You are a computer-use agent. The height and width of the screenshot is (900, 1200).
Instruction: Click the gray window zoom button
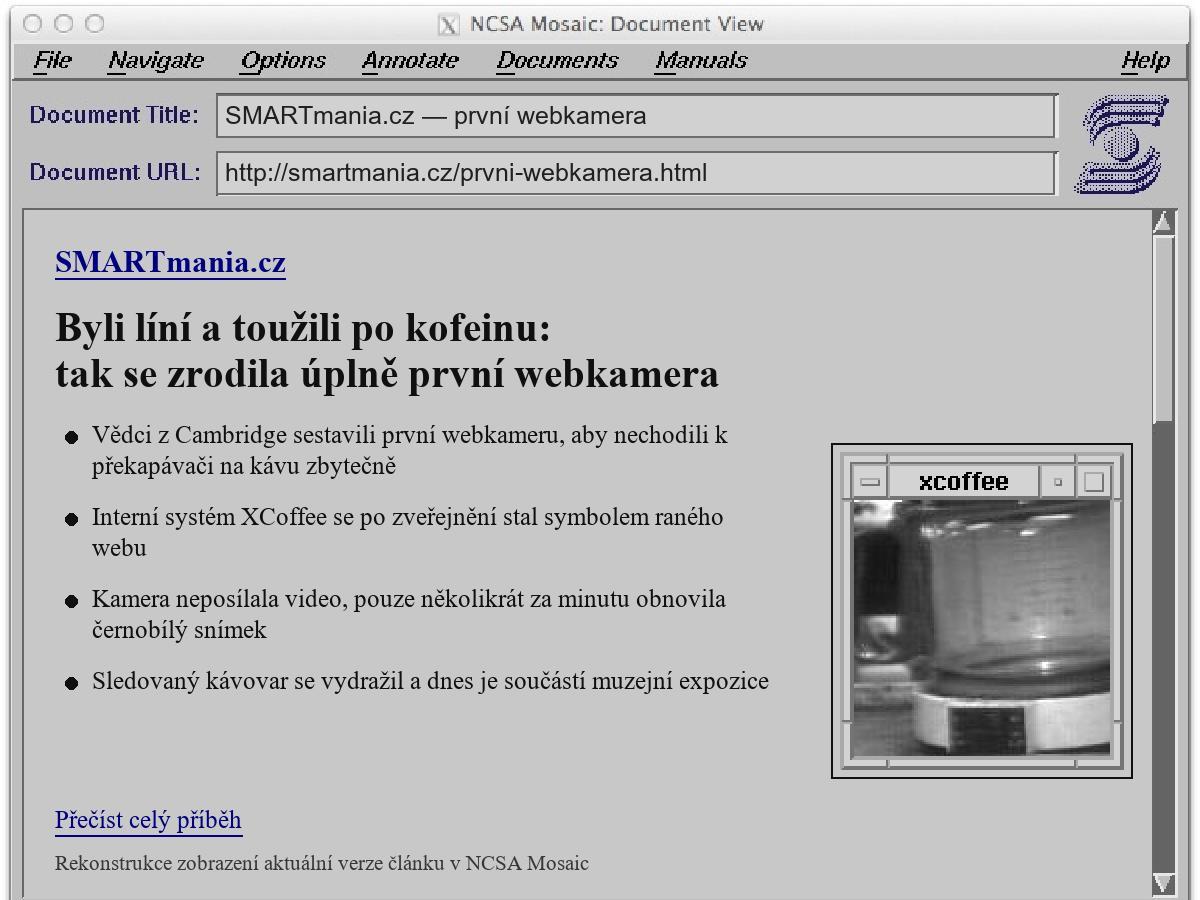[94, 24]
